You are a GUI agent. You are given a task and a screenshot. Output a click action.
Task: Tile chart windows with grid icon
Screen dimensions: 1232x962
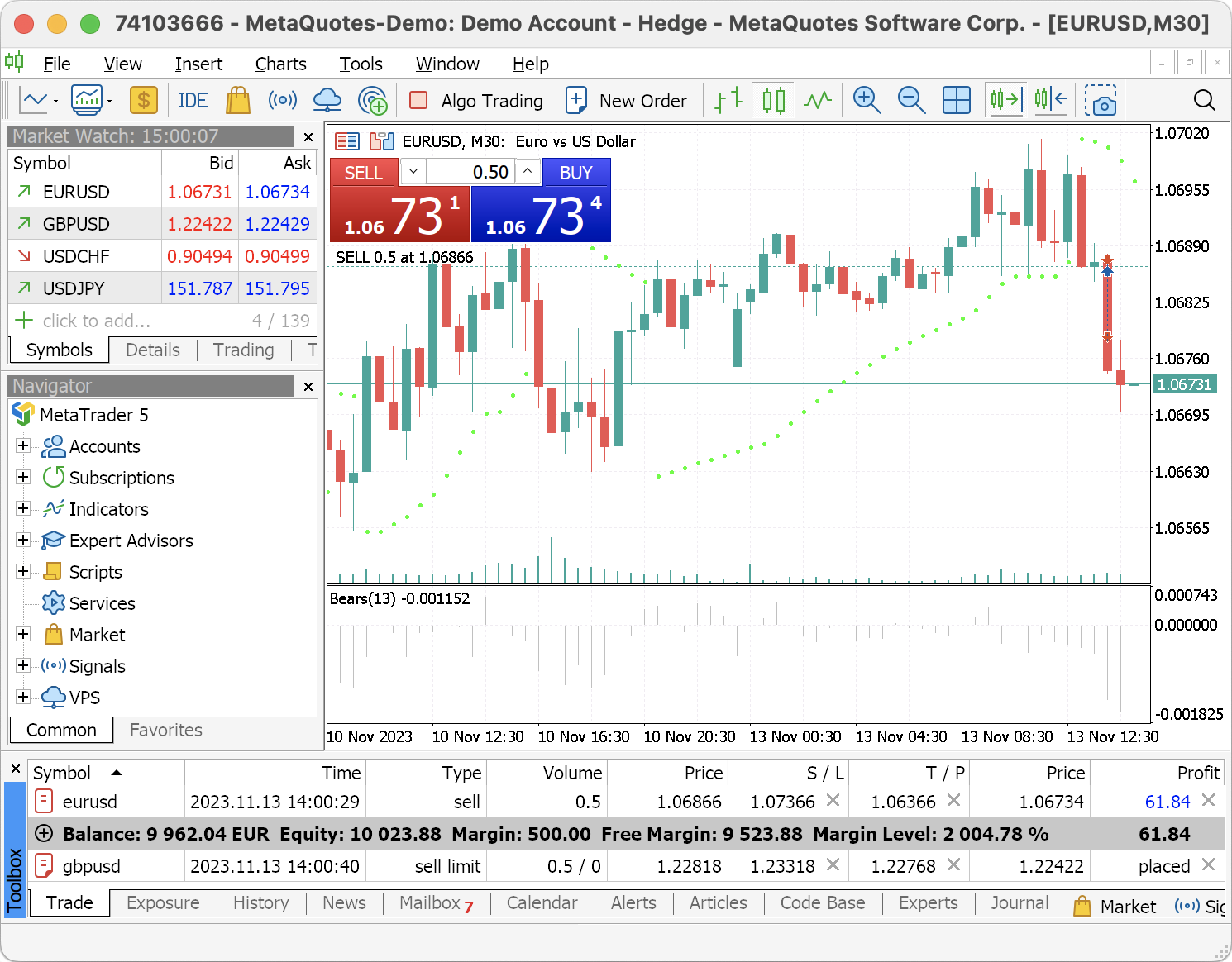[x=957, y=101]
